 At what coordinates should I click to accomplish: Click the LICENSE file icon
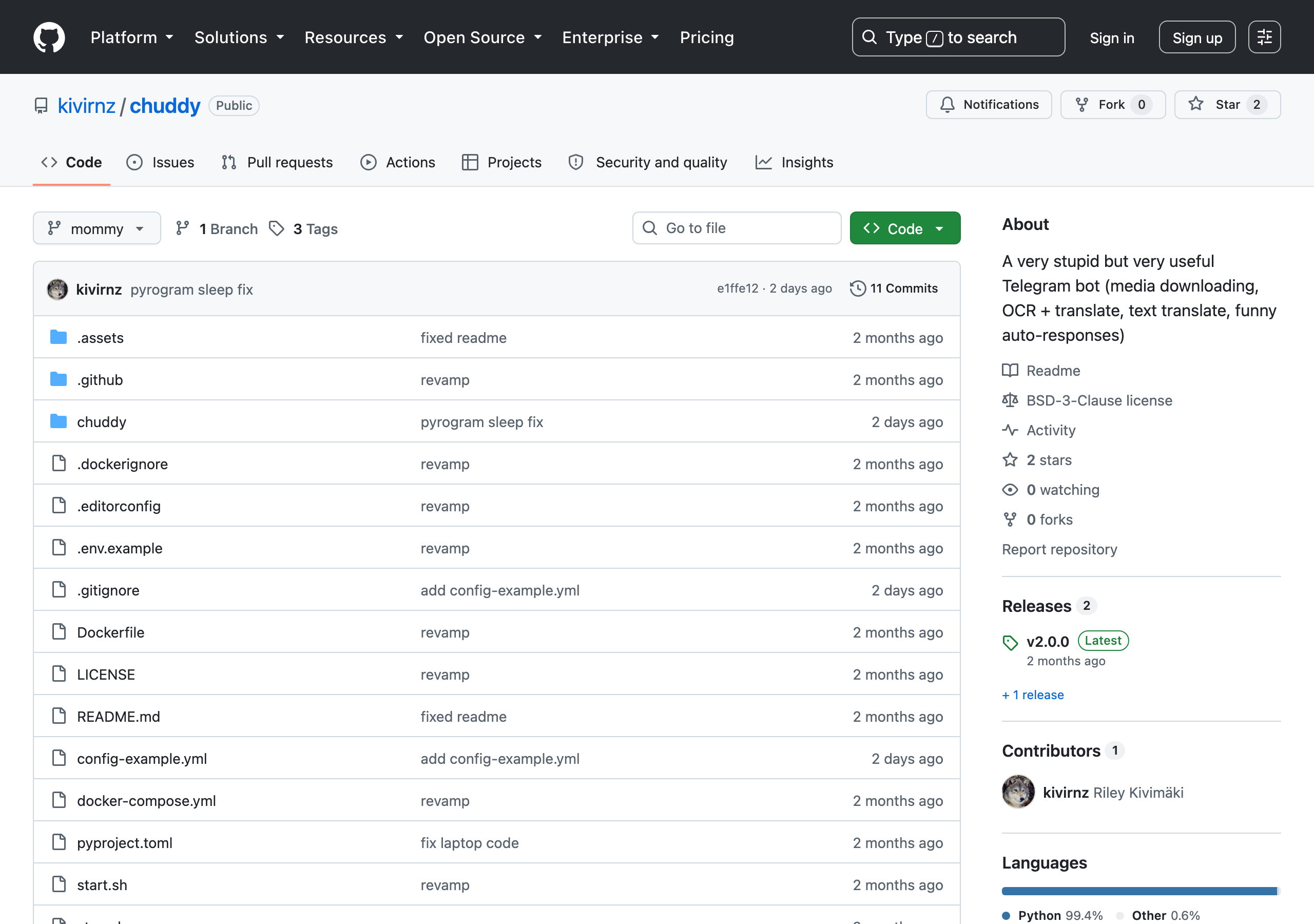click(x=59, y=674)
